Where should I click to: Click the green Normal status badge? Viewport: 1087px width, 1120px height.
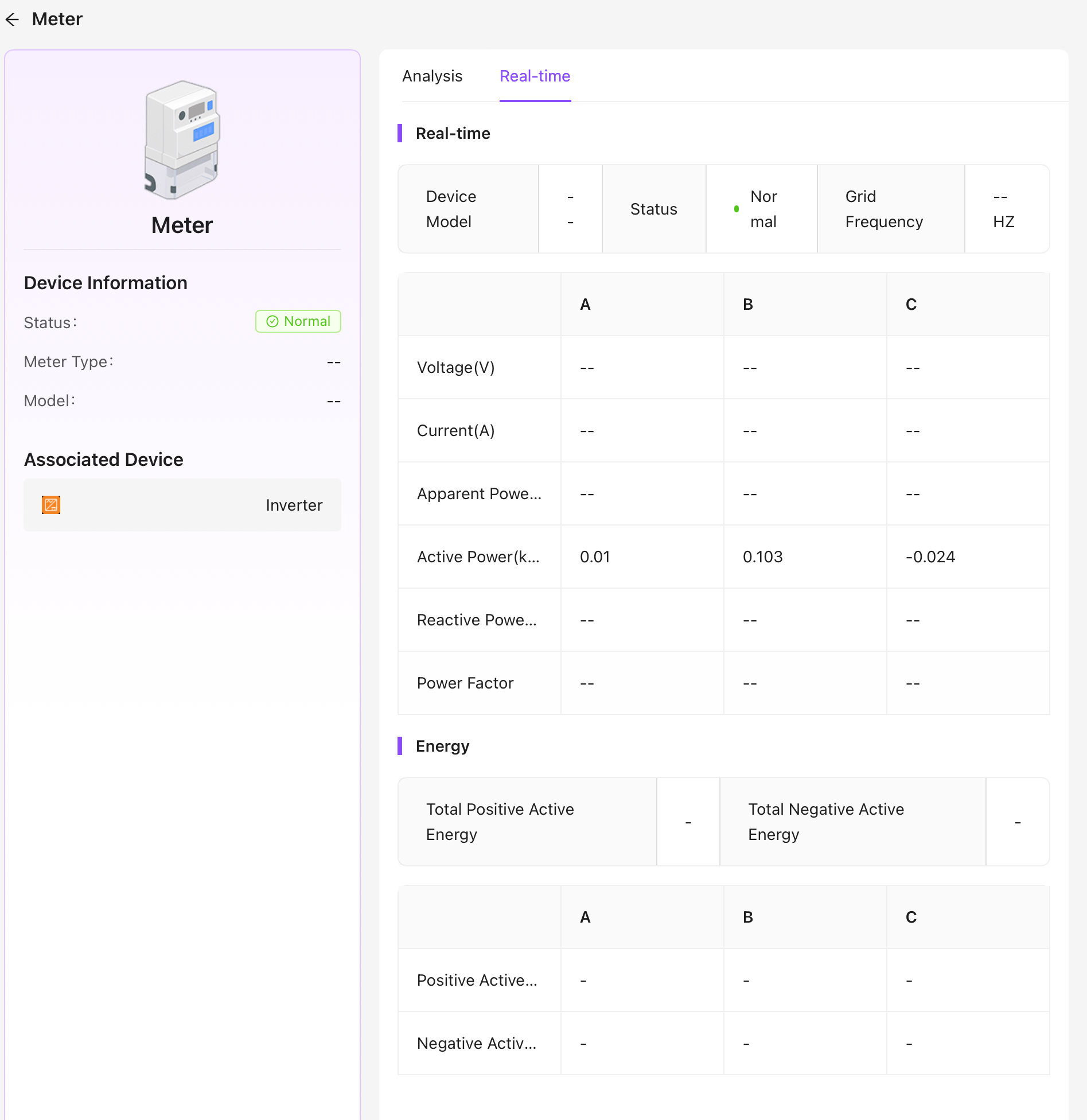298,321
